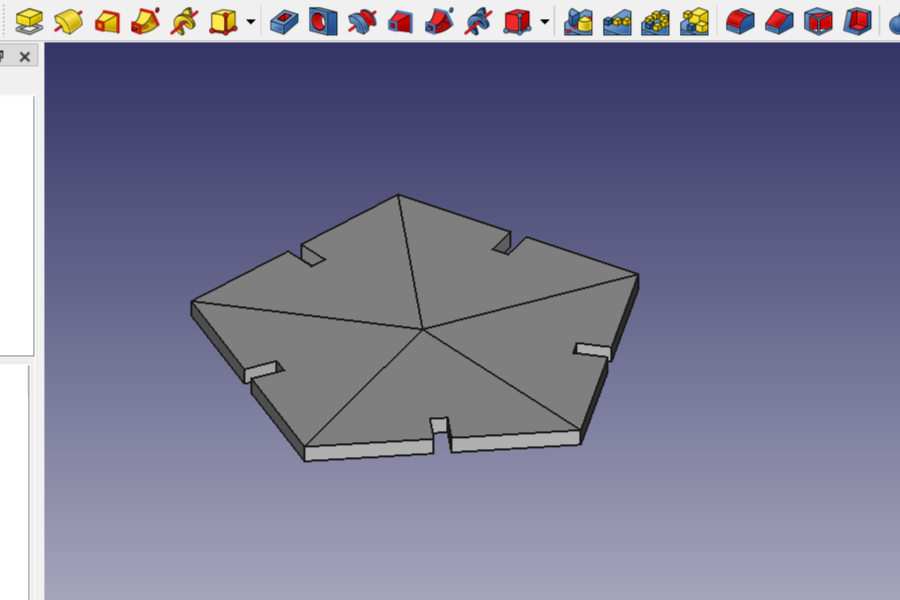
Task: Apply the Fillet tool
Action: click(x=740, y=17)
